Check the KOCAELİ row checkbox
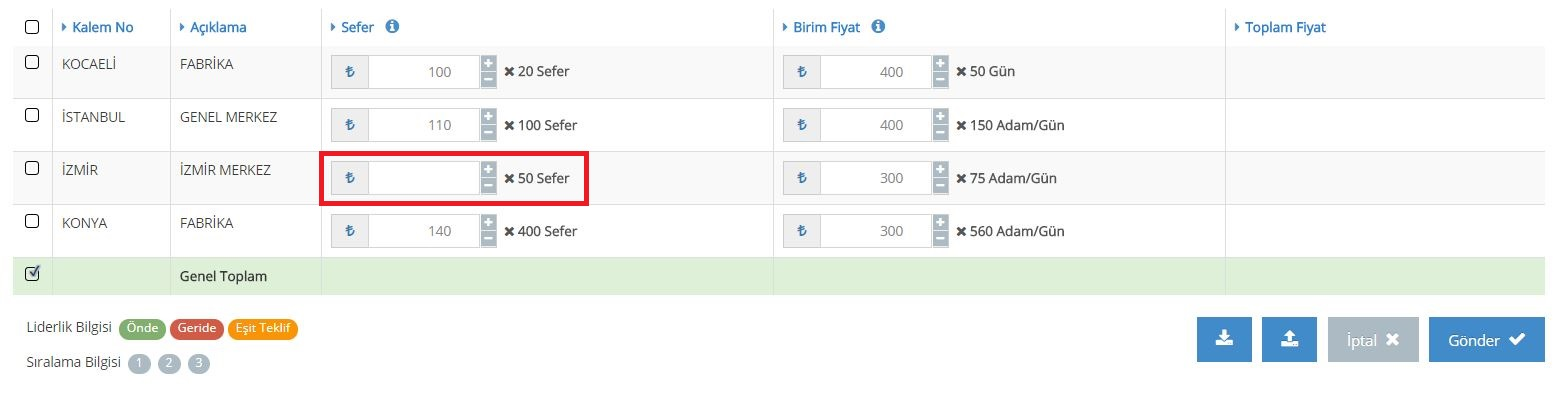 [x=32, y=62]
